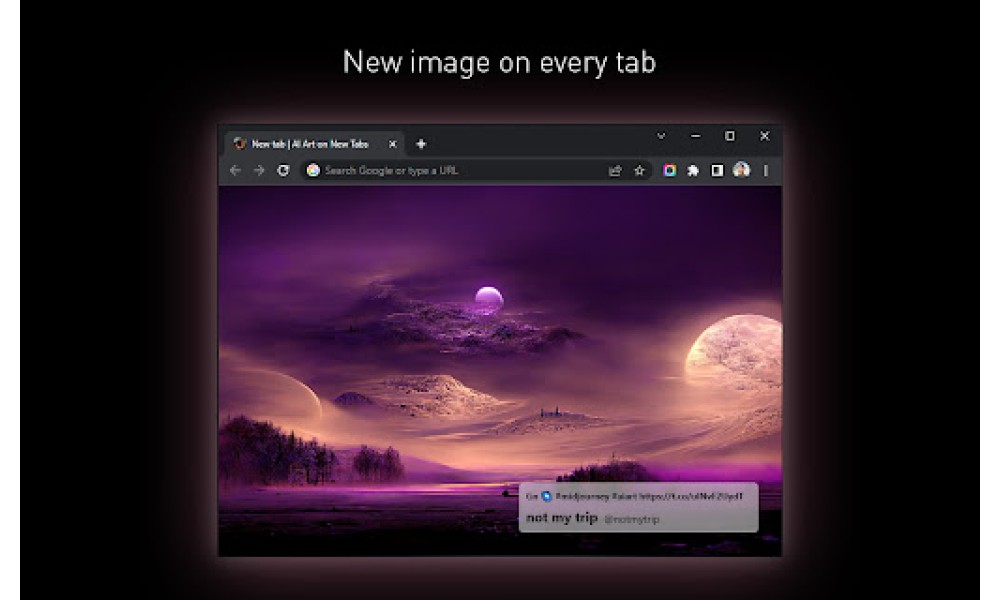1000x600 pixels.
Task: Minimize the browser window
Action: coord(696,136)
